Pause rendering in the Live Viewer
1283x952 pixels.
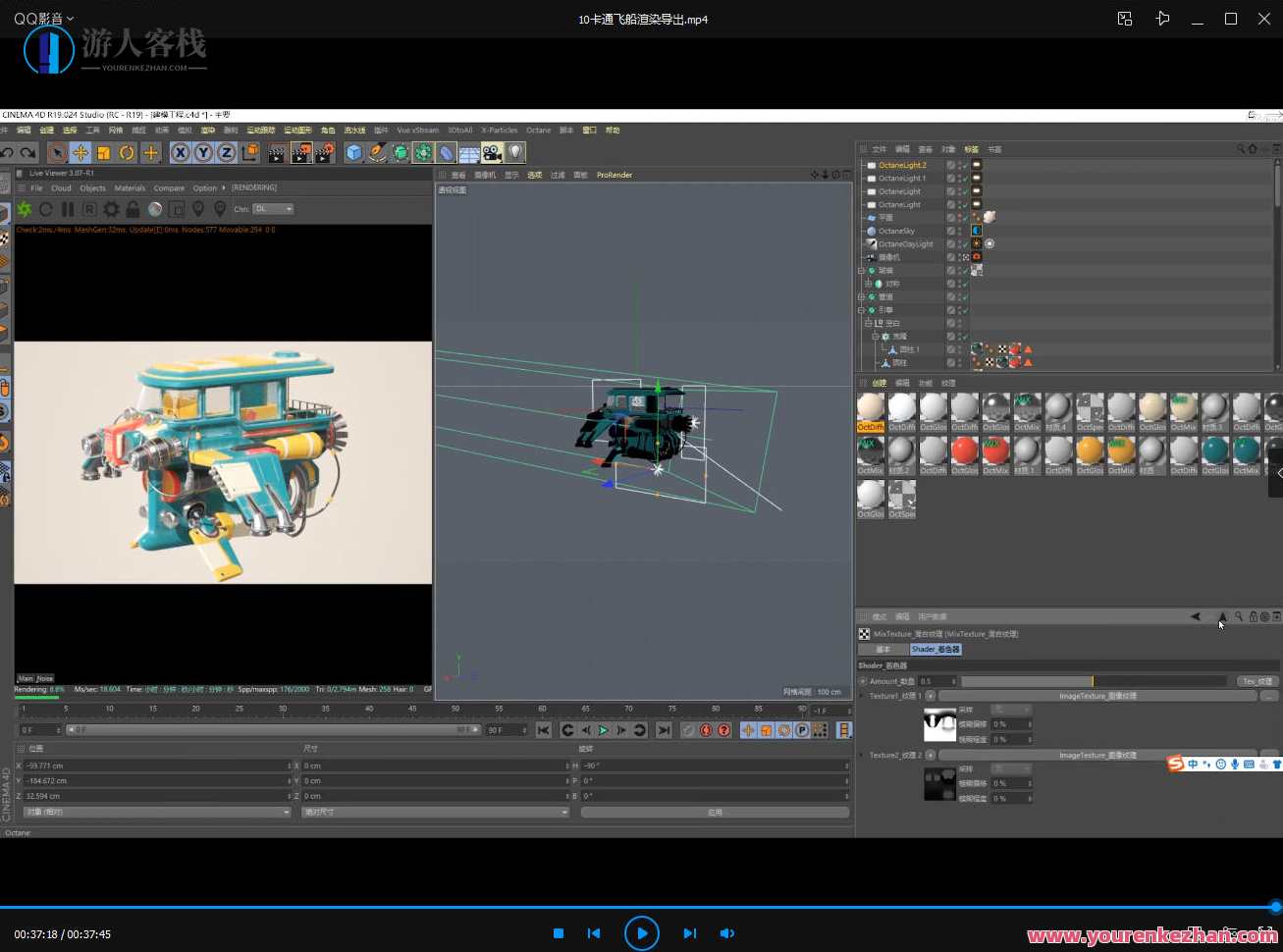(68, 209)
